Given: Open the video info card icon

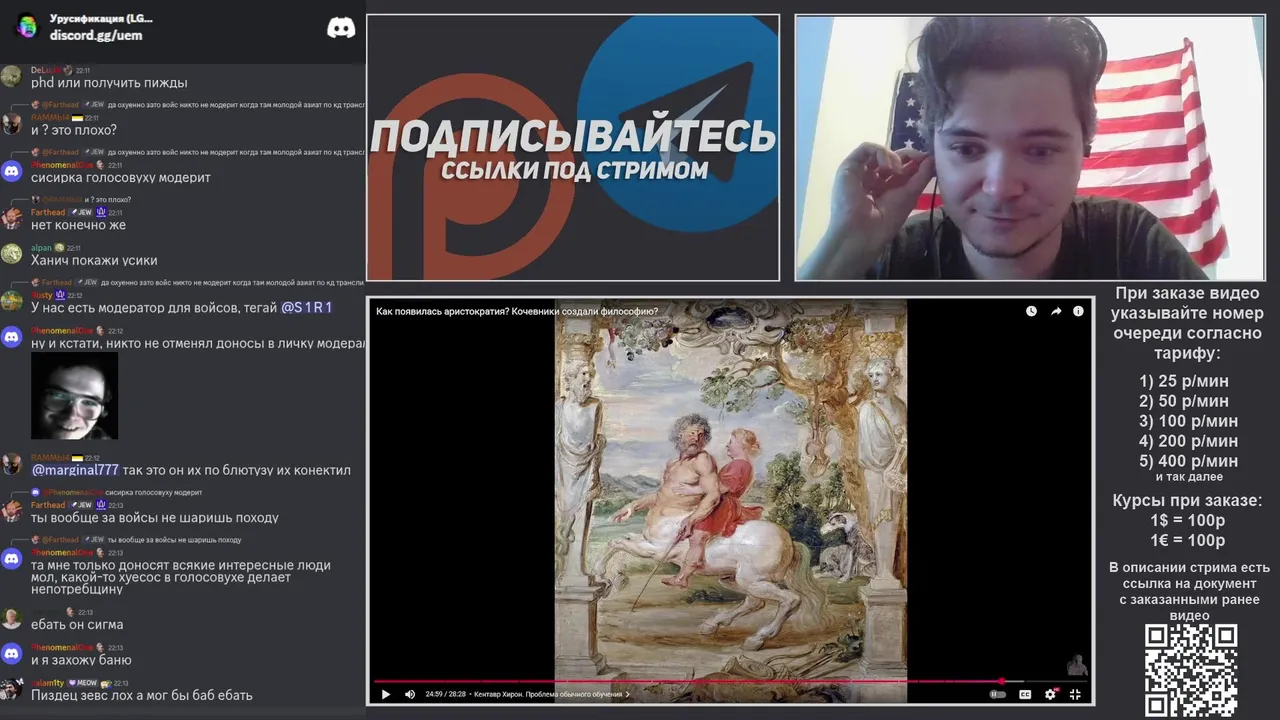Looking at the screenshot, I should click(1078, 311).
